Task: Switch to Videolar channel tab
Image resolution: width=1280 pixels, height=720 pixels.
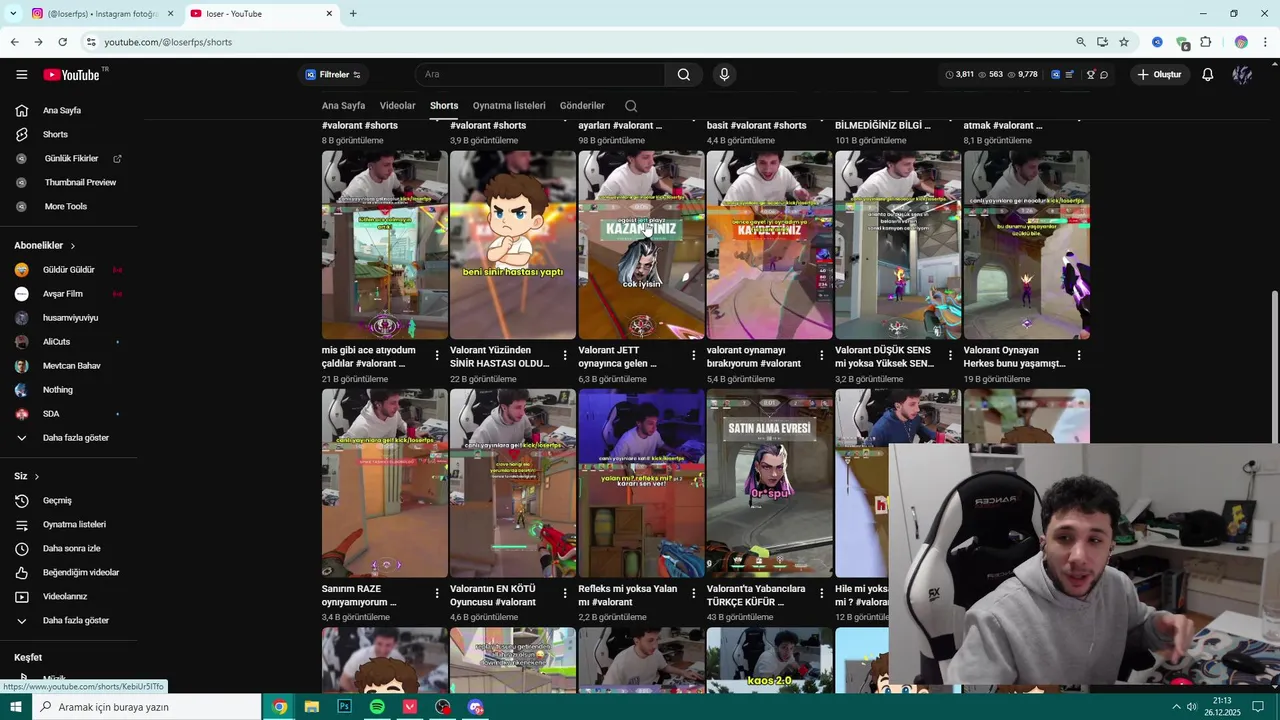Action: click(x=397, y=105)
